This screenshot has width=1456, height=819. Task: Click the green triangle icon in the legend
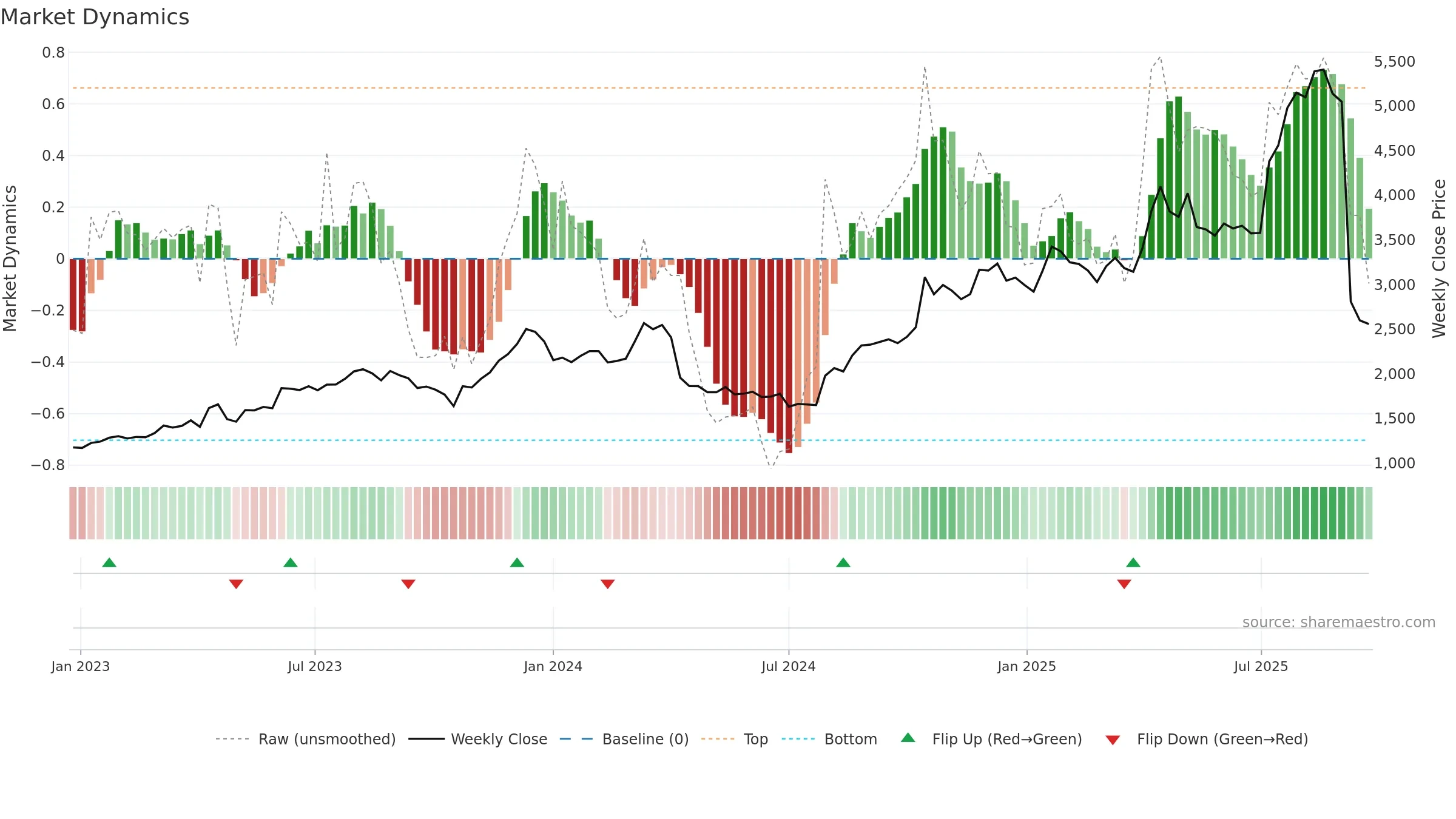point(908,738)
